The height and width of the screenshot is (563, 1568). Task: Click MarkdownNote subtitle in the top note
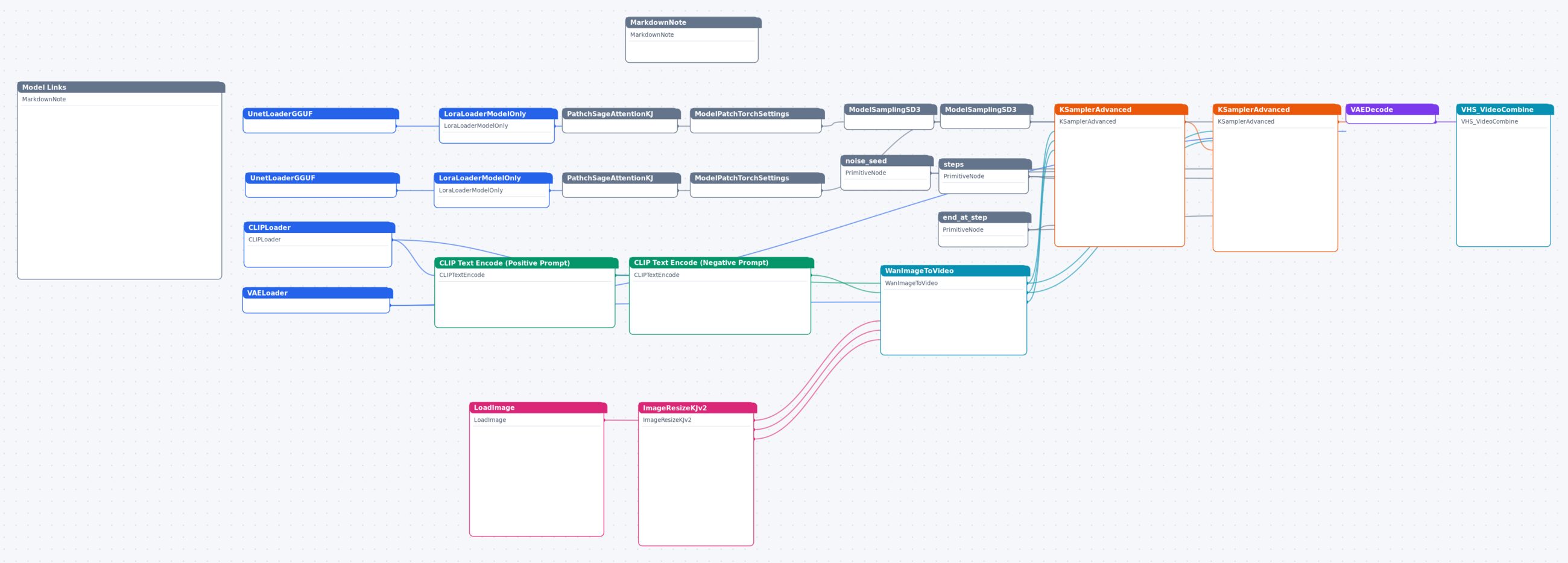click(652, 35)
